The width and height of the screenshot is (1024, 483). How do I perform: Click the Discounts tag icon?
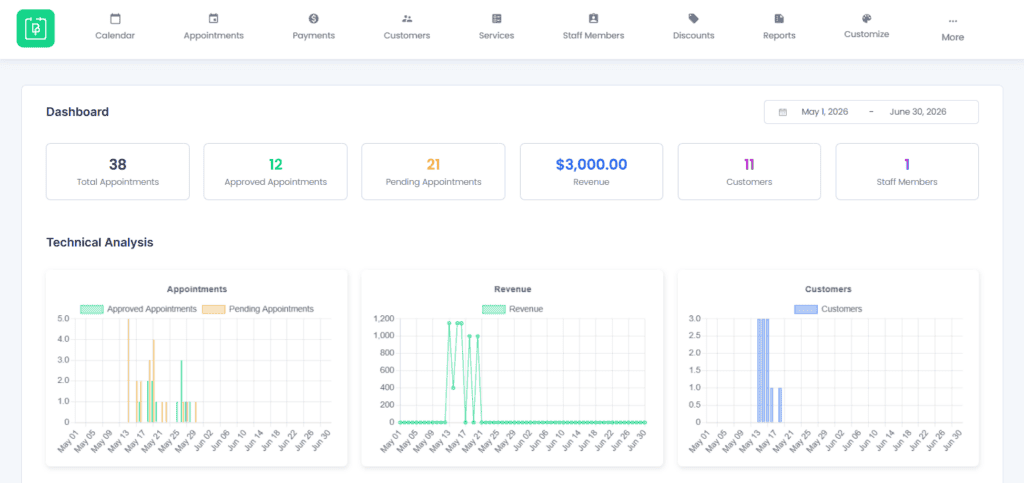pyautogui.click(x=694, y=18)
